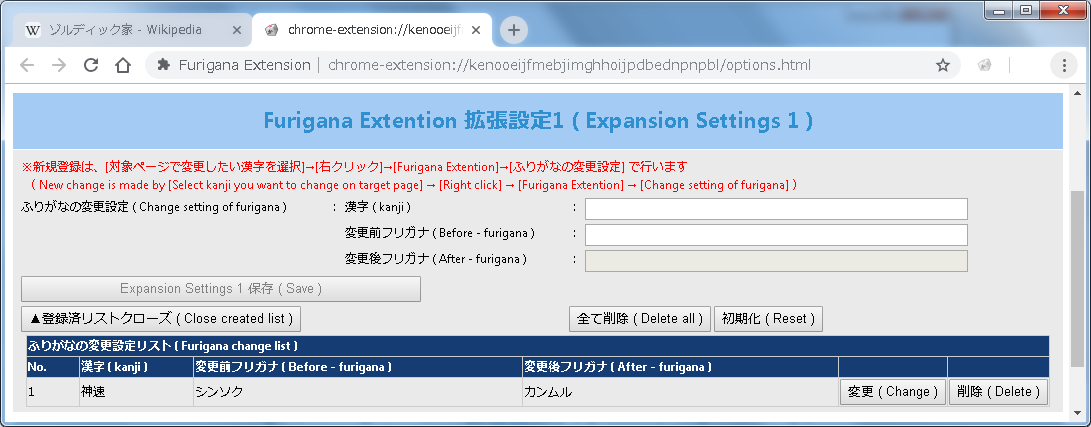
Task: Focus the address bar URL
Action: click(569, 65)
